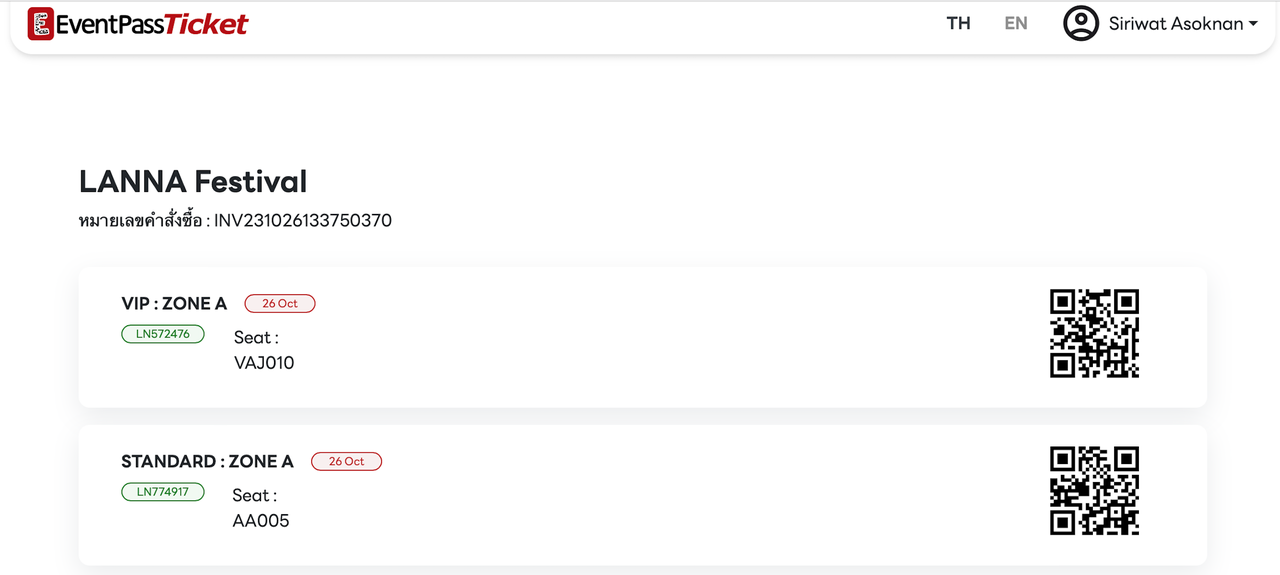This screenshot has width=1280, height=575.
Task: Select the LN572476 ticket code badge
Action: (x=163, y=334)
